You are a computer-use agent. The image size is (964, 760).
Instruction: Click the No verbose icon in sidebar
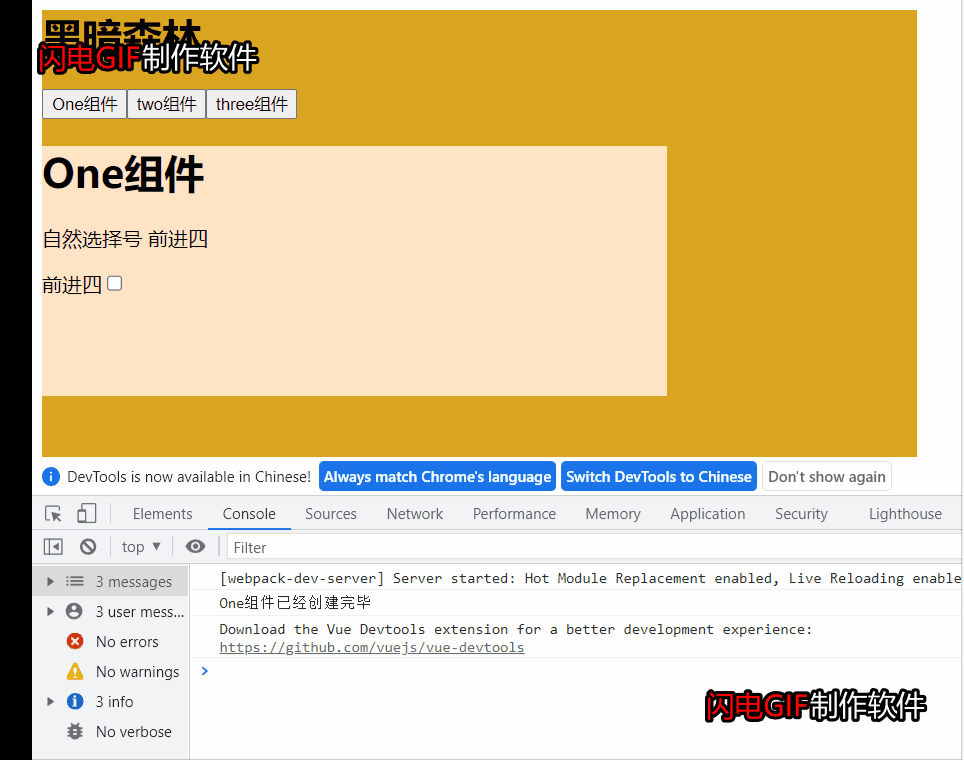(x=77, y=731)
